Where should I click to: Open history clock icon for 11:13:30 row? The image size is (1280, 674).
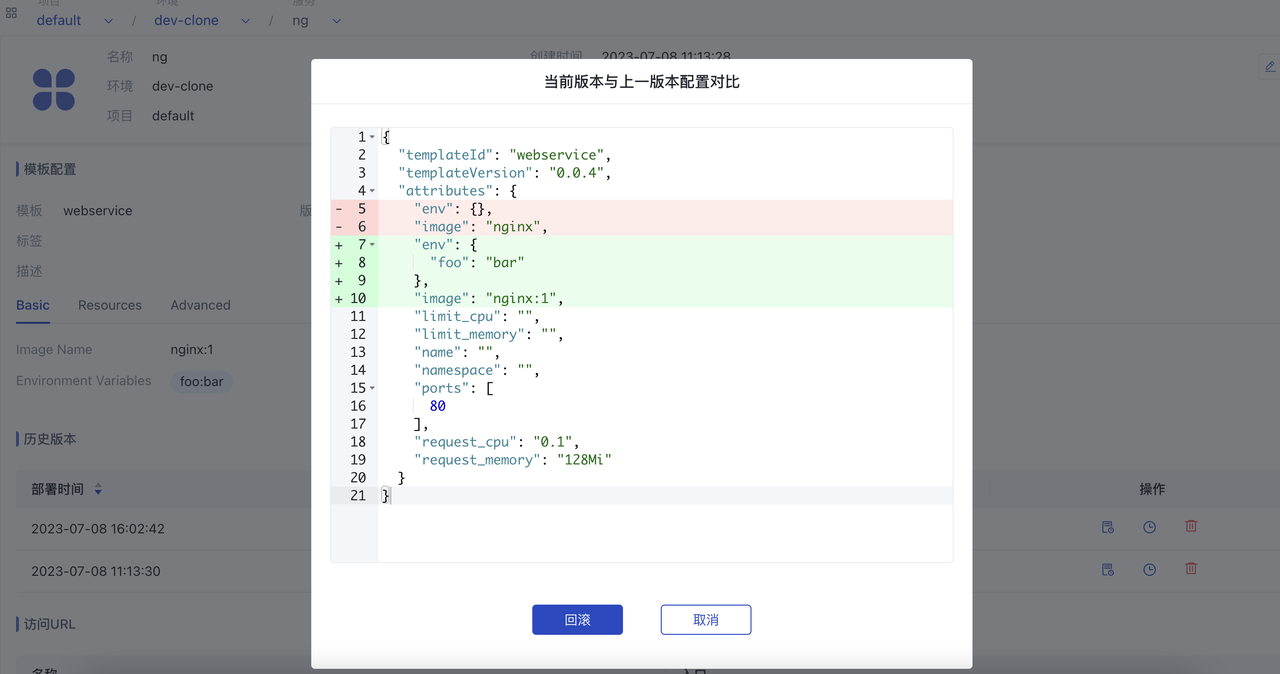1149,570
